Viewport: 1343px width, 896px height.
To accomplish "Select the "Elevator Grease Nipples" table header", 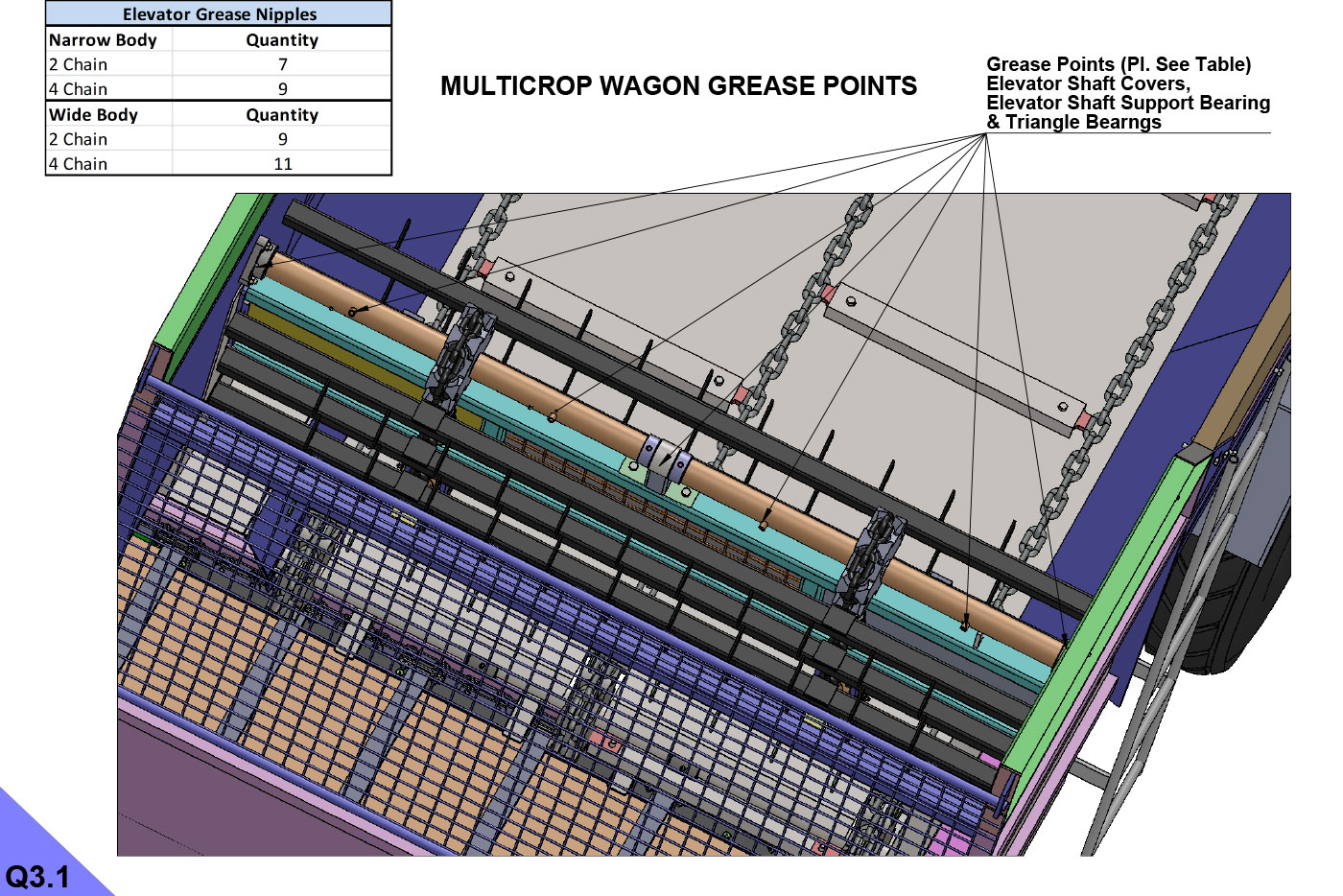I will (219, 13).
